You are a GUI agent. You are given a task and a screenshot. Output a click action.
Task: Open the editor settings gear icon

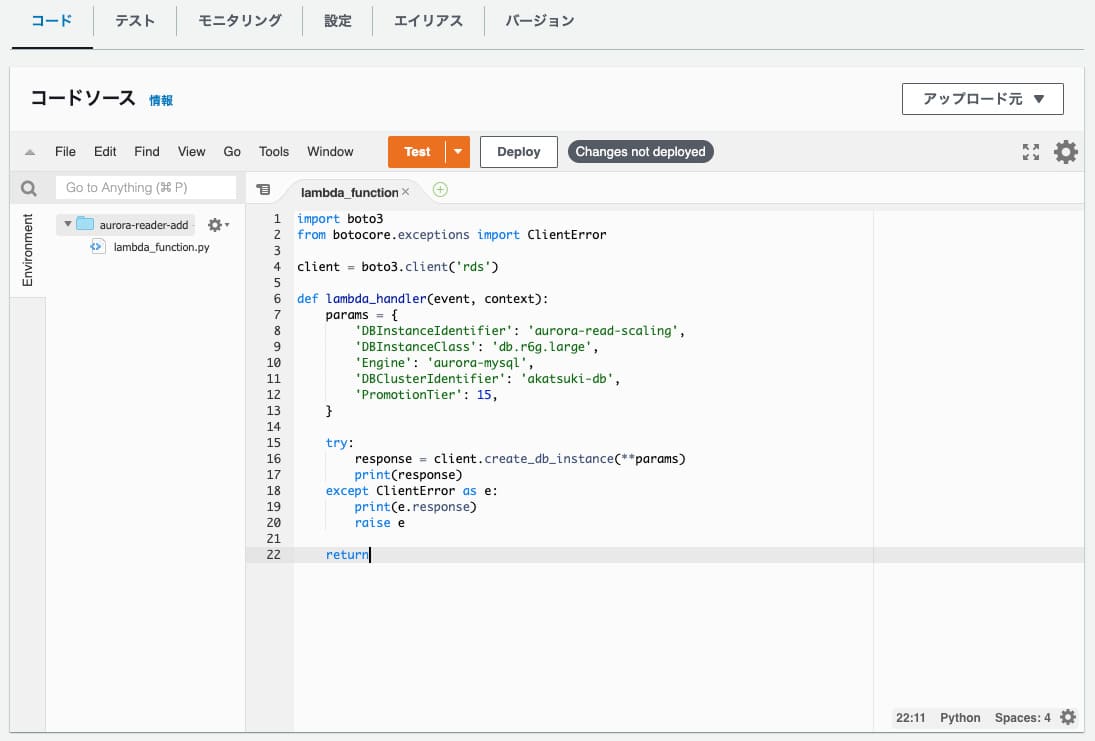pos(1066,152)
